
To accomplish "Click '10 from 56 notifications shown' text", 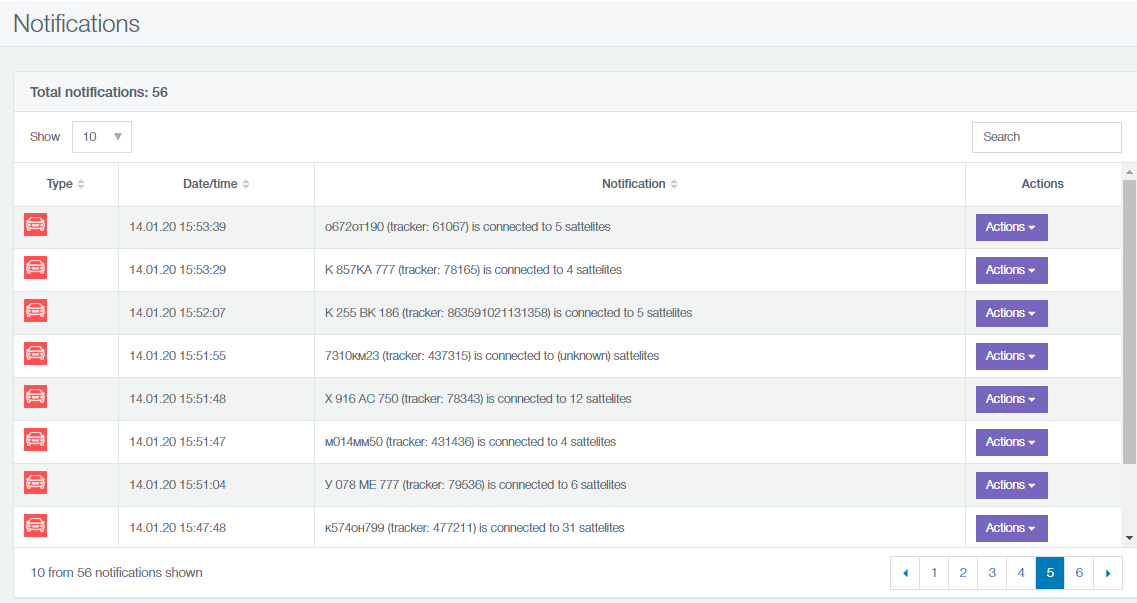I will 117,573.
